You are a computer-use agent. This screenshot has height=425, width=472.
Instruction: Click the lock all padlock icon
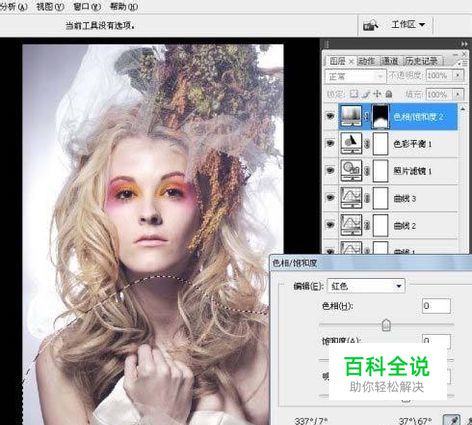pyautogui.click(x=389, y=94)
